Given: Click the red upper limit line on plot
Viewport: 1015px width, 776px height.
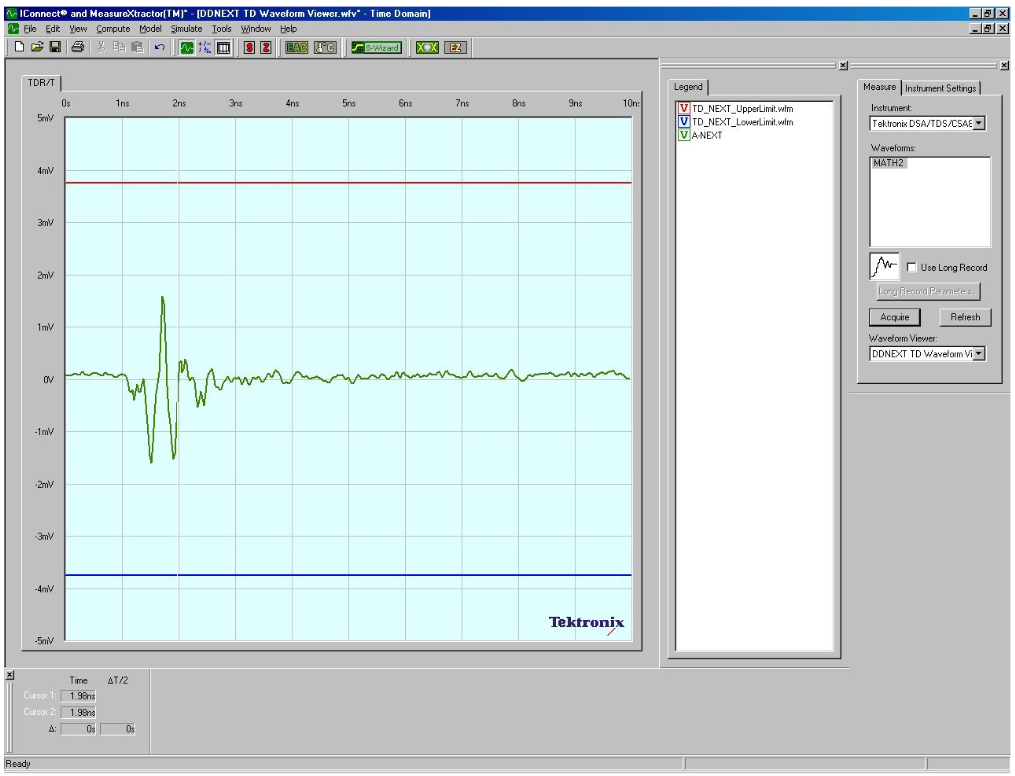Looking at the screenshot, I should coord(348,183).
